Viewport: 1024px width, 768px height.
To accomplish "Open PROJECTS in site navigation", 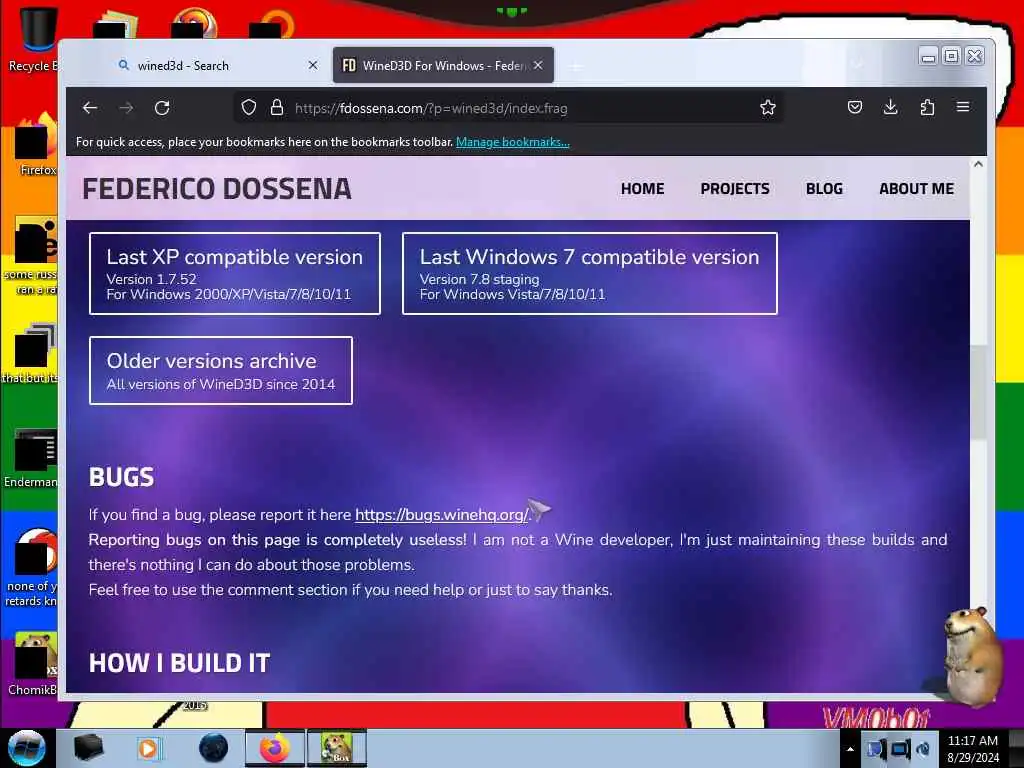I will click(x=735, y=189).
